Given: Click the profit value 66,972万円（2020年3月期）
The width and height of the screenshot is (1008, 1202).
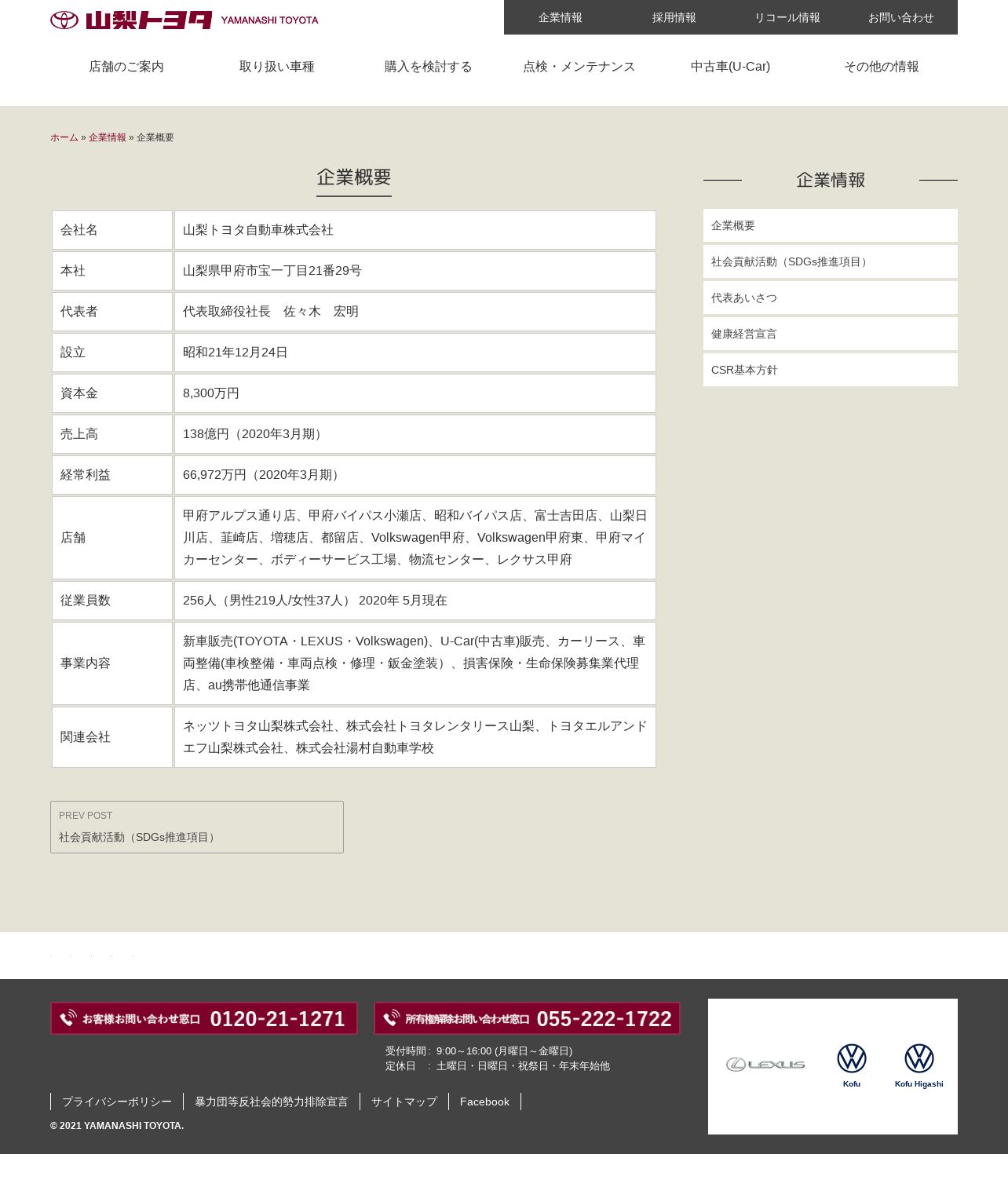Looking at the screenshot, I should [x=415, y=475].
